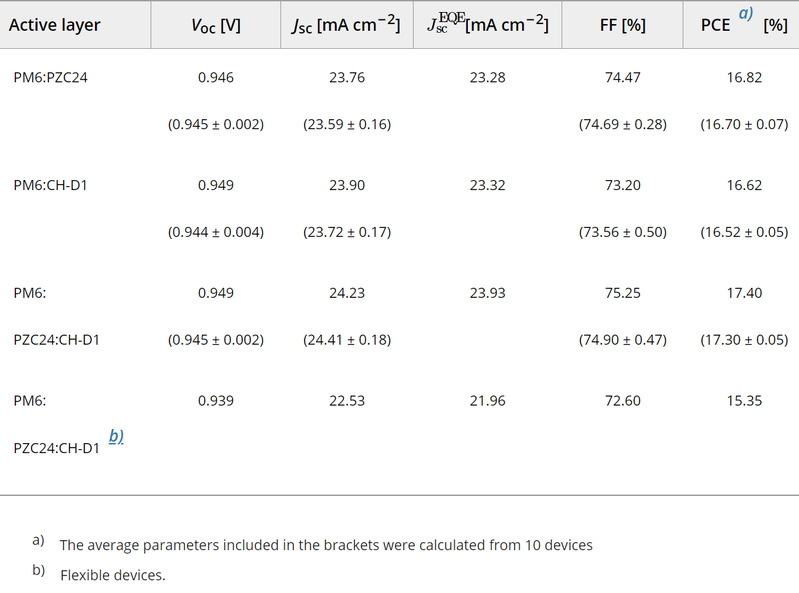Viewport: 799px width, 593px height.
Task: Click the Jsc [mA cm−2] column header
Action: point(346,25)
